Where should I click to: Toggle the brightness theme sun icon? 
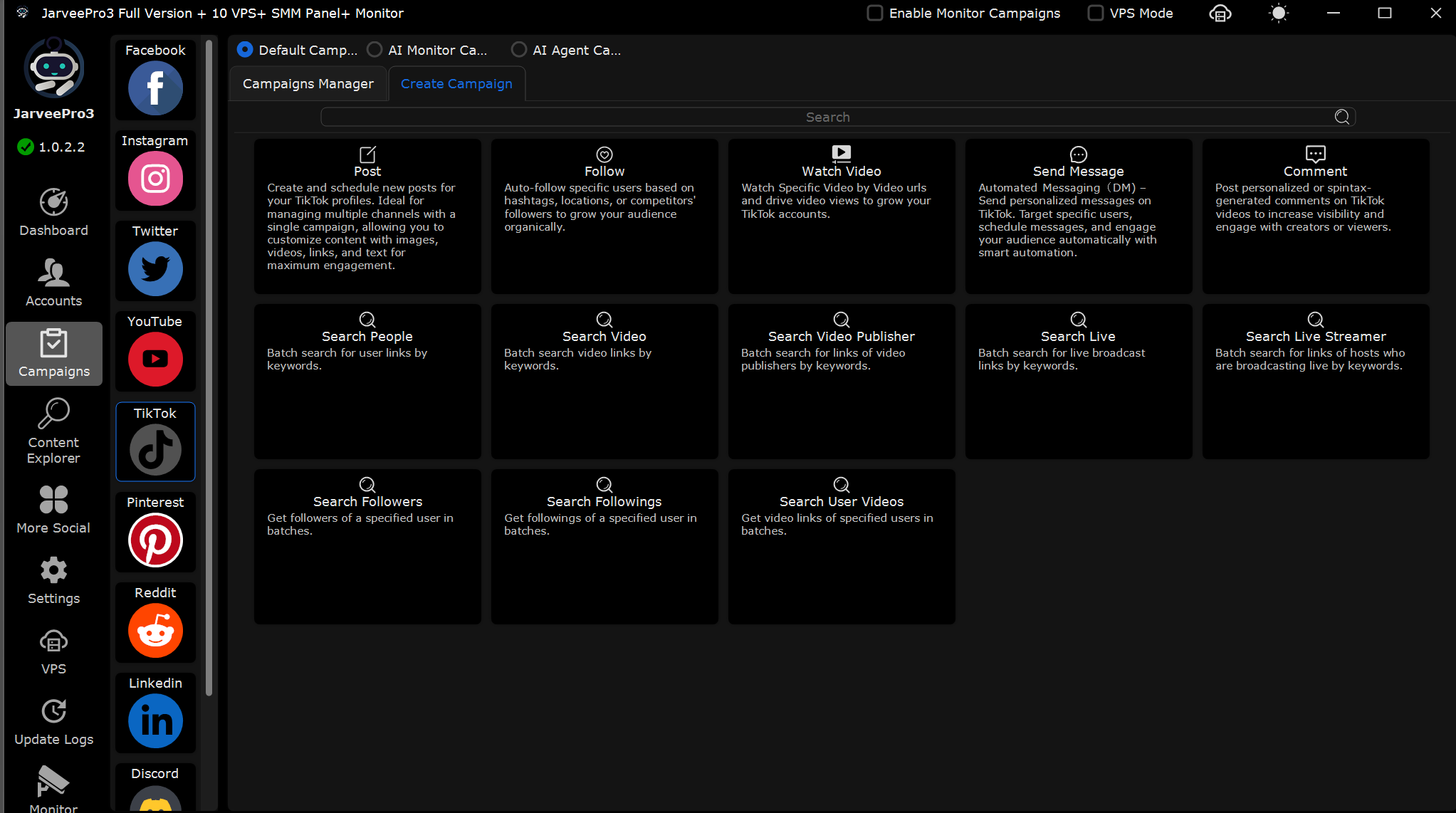point(1279,14)
